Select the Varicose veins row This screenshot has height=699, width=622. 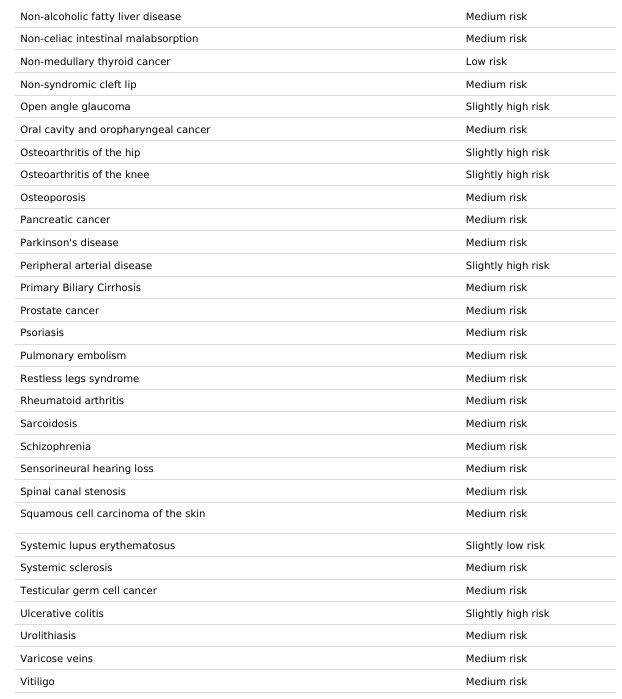315,658
